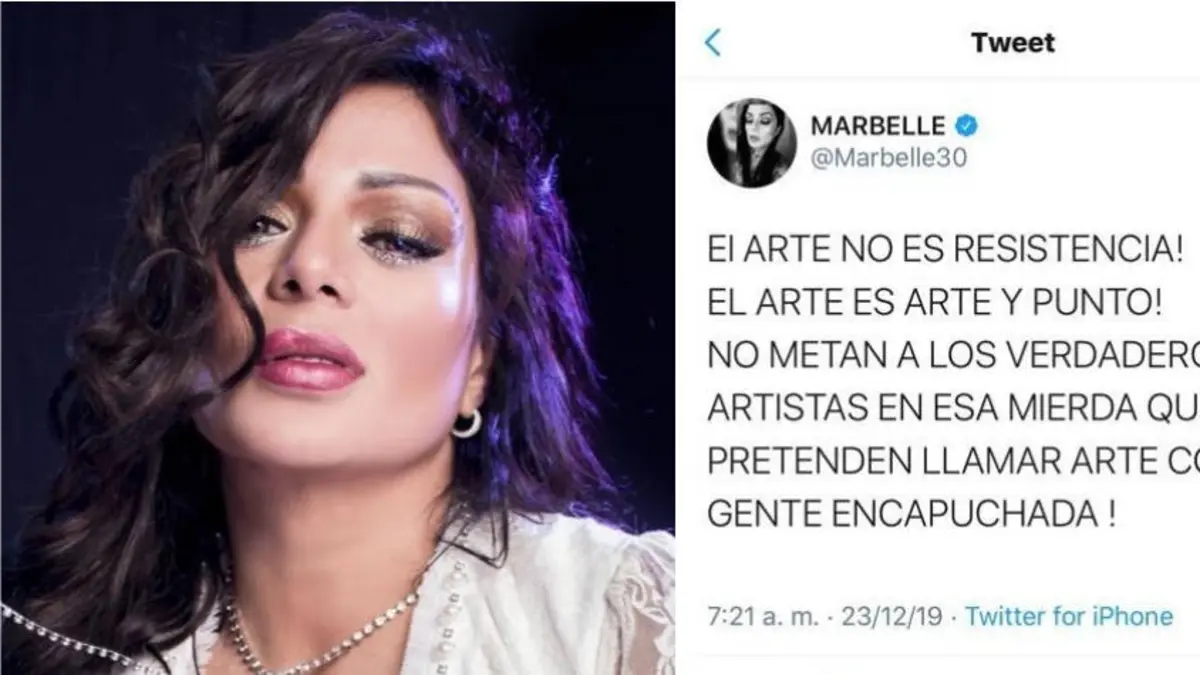Click the Tweet header title
Viewport: 1200px width, 675px height.
[1013, 42]
